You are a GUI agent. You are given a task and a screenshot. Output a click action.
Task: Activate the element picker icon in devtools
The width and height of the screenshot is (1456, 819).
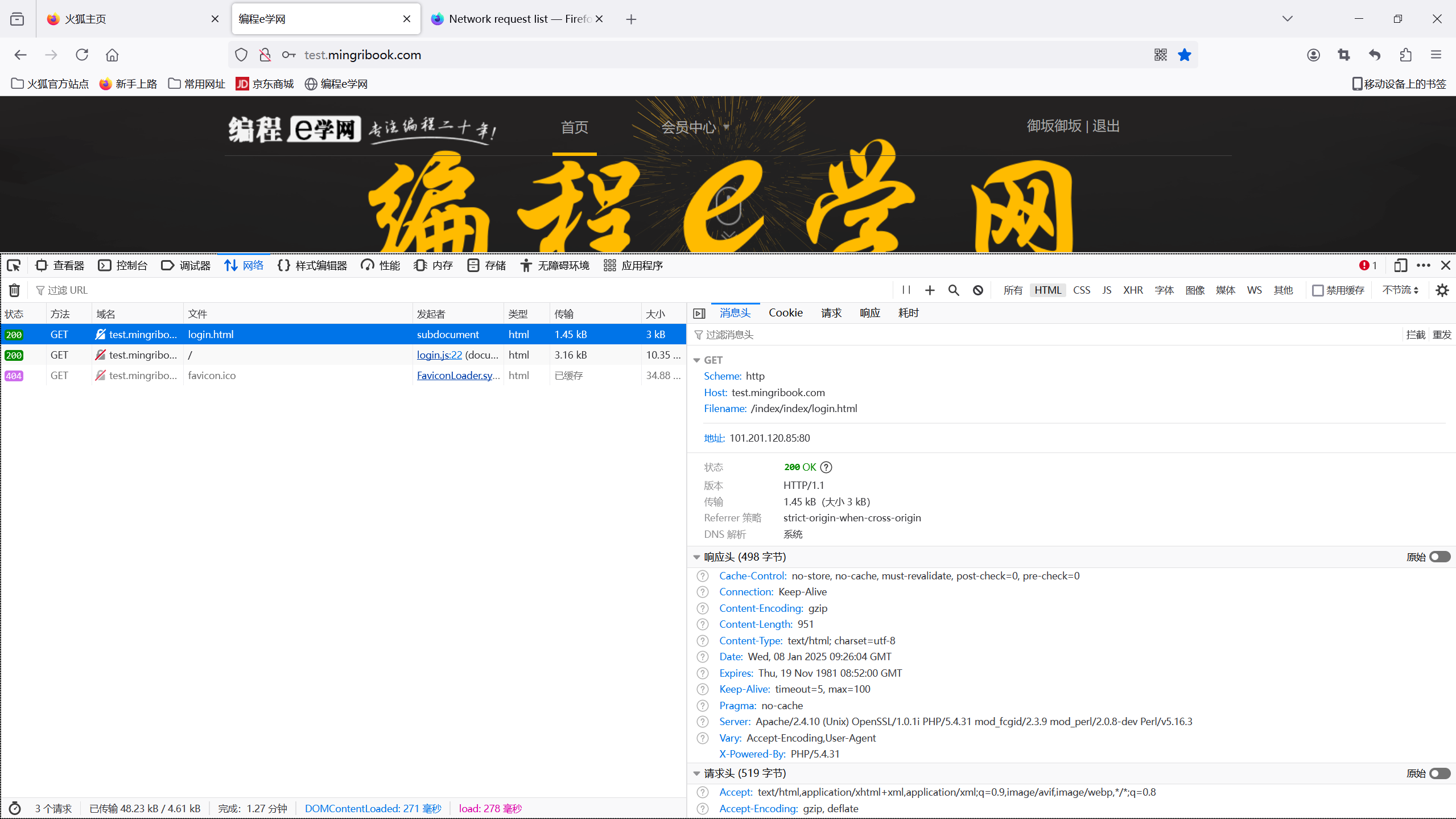pos(14,265)
